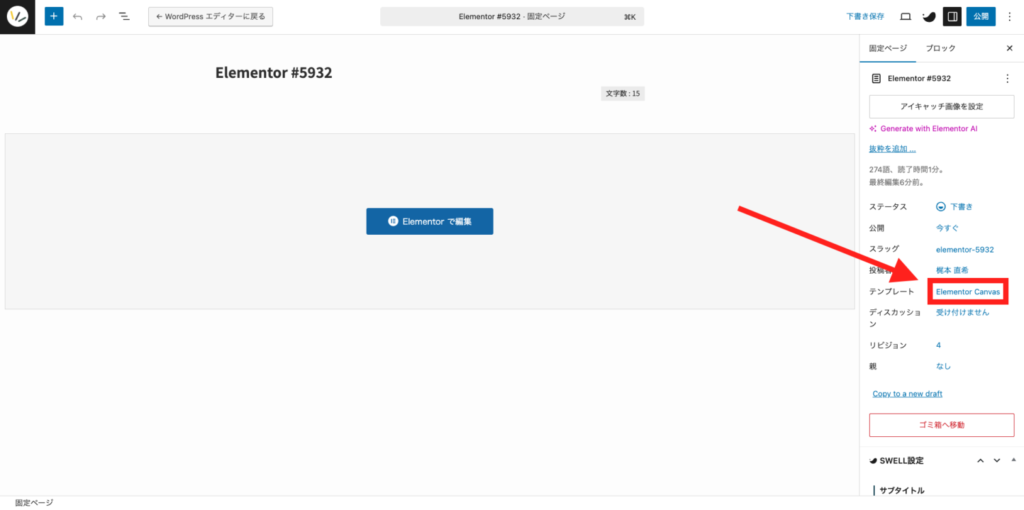The image size is (1024, 510).
Task: Move SWELL設定 panel down arrow
Action: 997,460
